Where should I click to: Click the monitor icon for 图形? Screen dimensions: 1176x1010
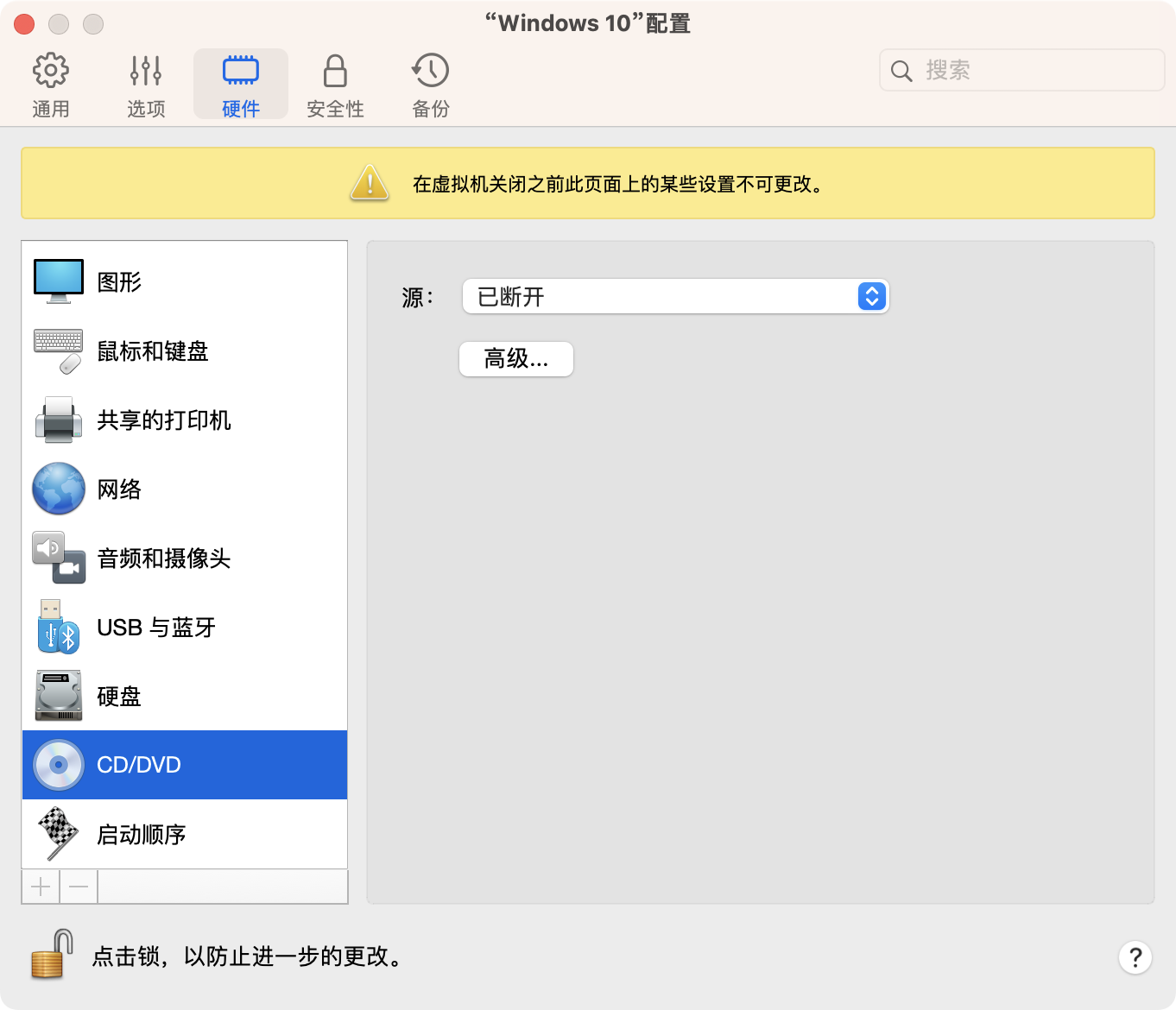coord(59,281)
